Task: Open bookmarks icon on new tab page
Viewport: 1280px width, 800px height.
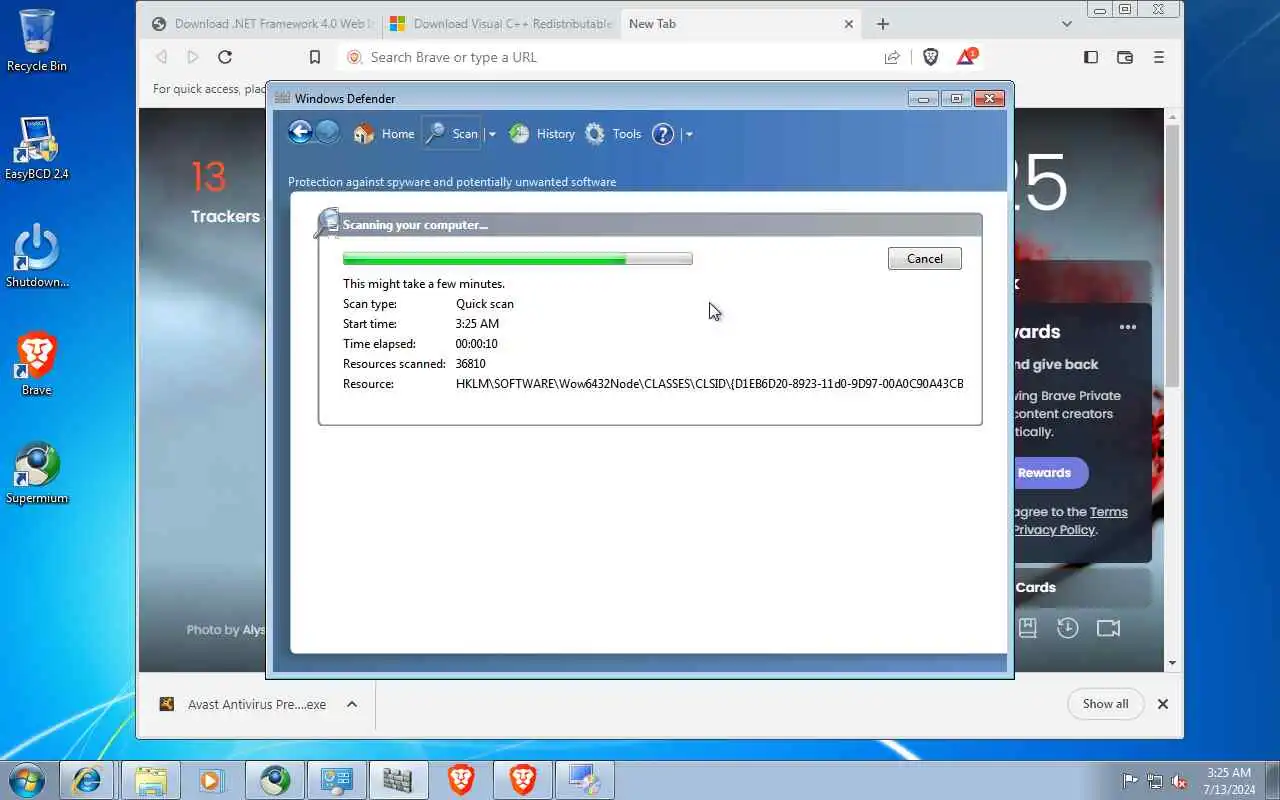Action: click(x=1027, y=628)
